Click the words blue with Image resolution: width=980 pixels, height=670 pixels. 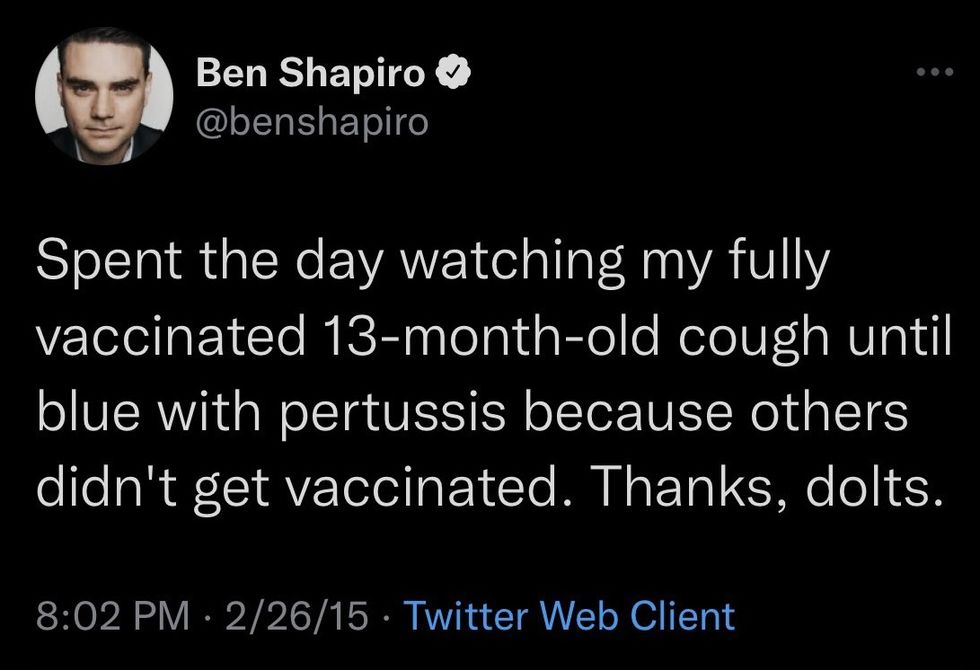click(148, 413)
